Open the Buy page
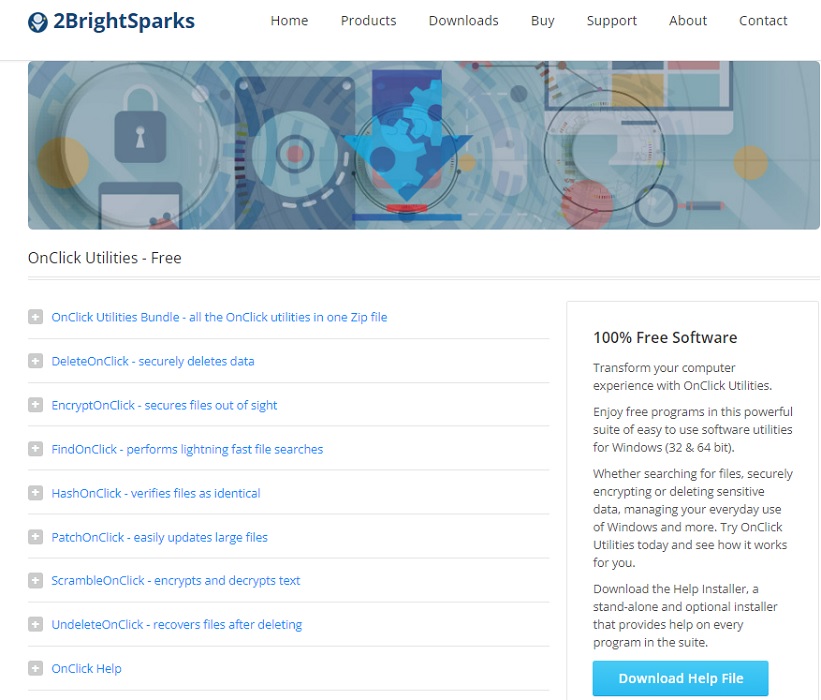821x700 pixels. (543, 20)
